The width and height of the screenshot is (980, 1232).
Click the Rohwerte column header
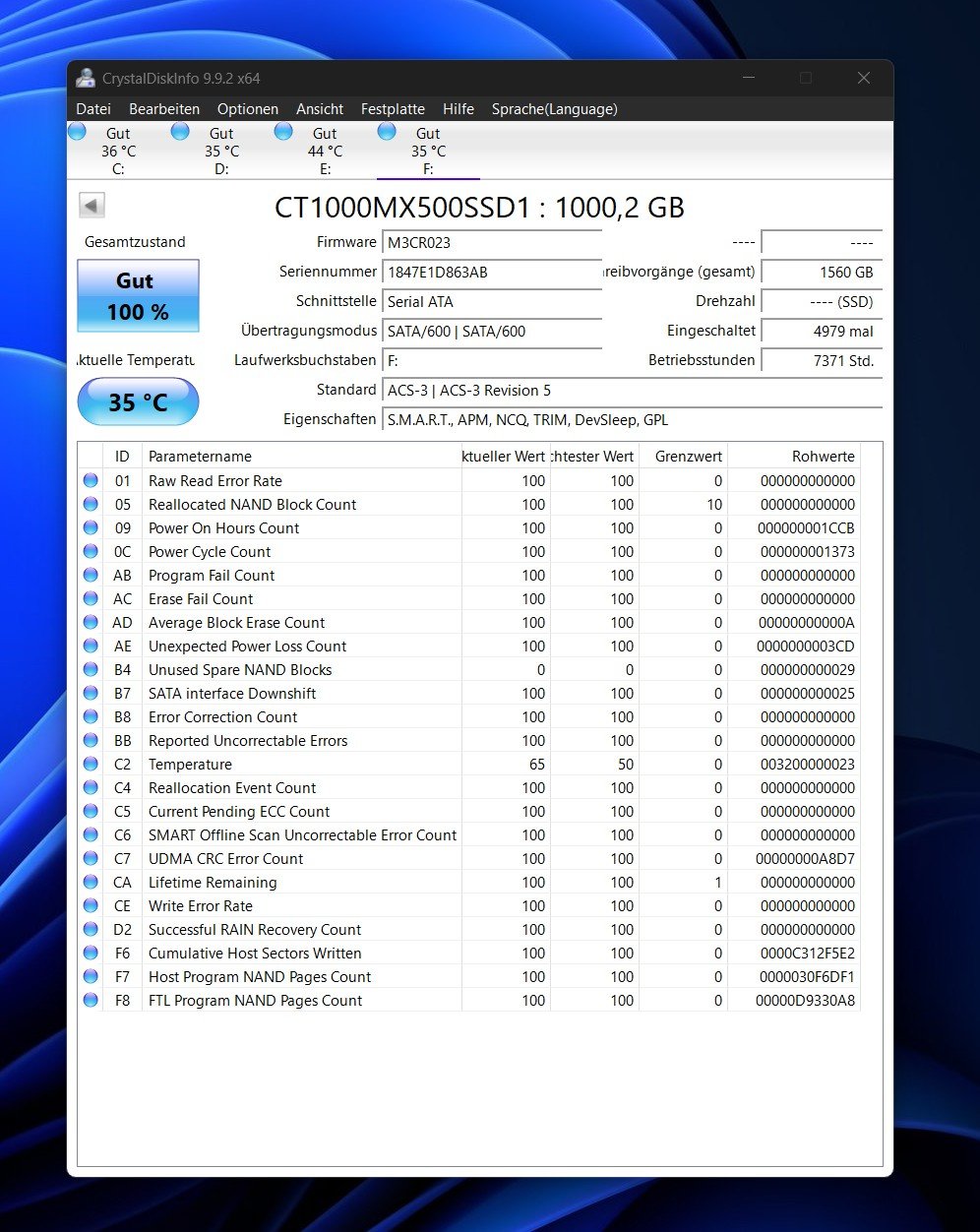point(793,456)
